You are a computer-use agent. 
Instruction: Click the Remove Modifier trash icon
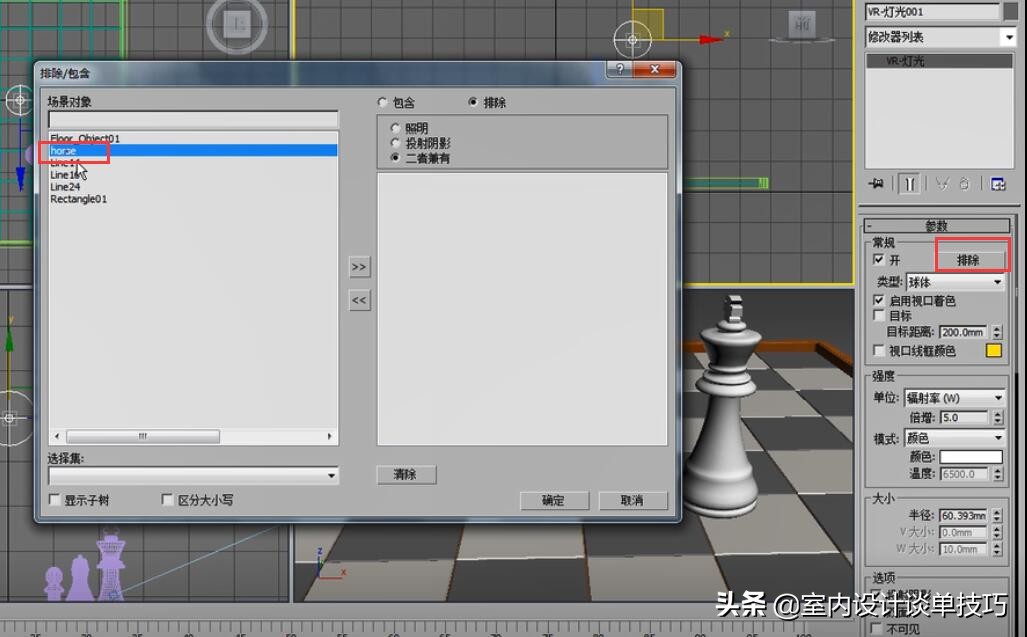pos(963,183)
